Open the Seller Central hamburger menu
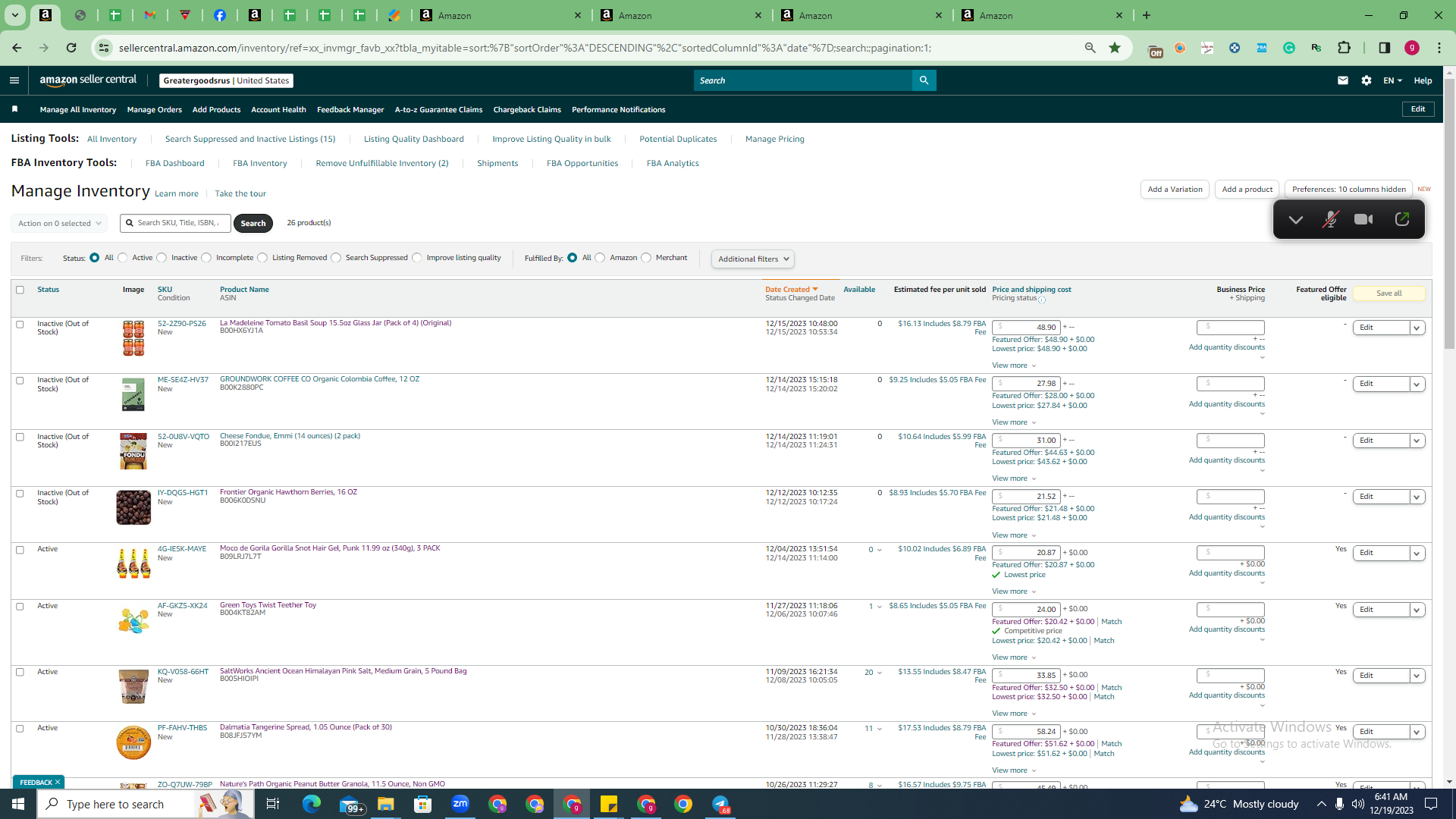This screenshot has width=1456, height=819. (x=14, y=80)
